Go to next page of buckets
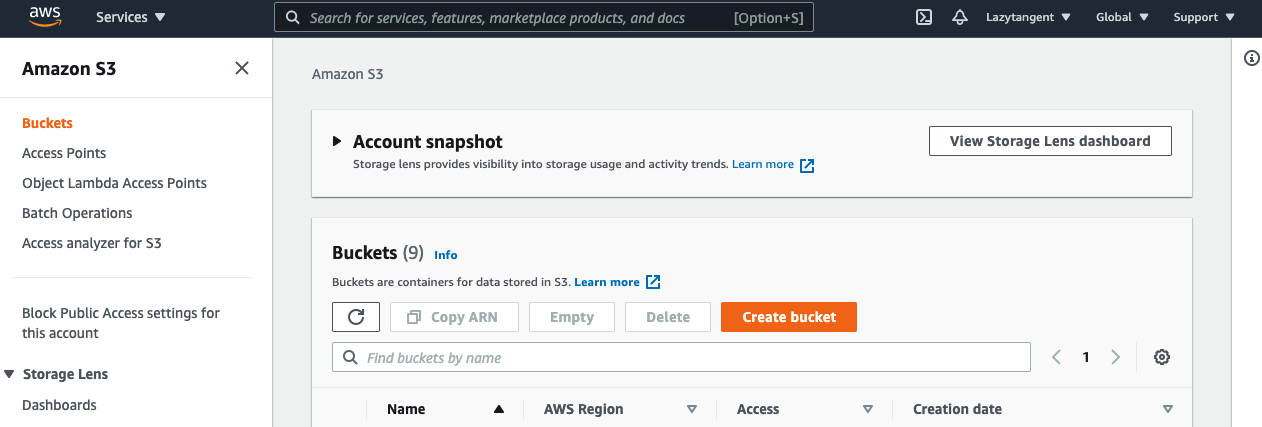The image size is (1262, 427). tap(1116, 357)
